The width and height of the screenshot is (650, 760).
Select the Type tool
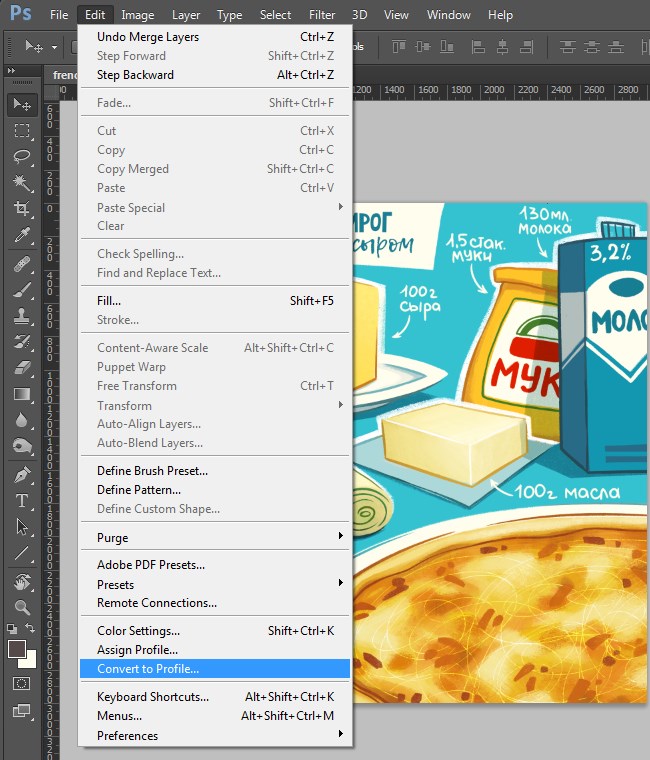coord(22,501)
